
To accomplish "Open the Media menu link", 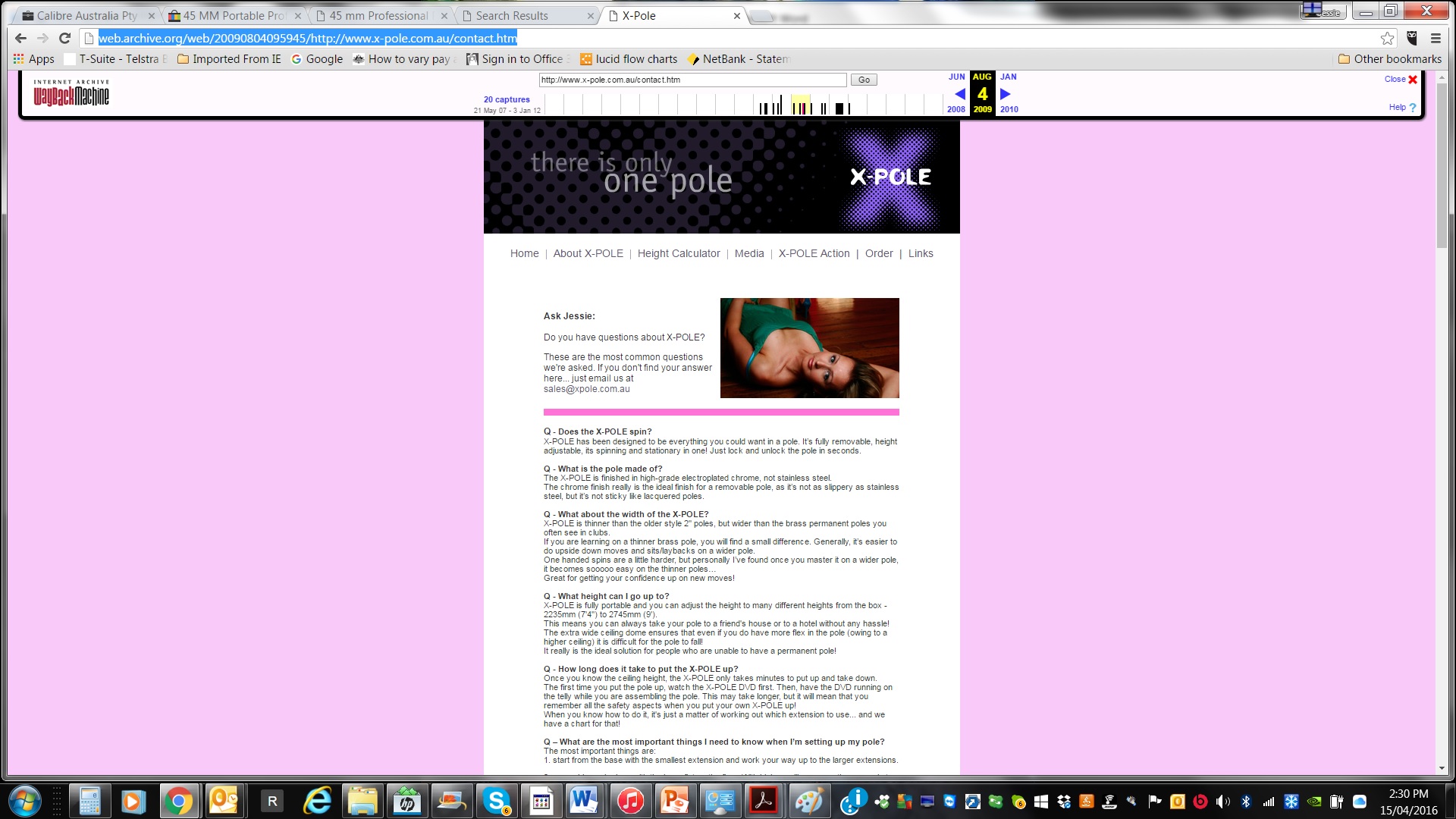I will pyautogui.click(x=749, y=253).
